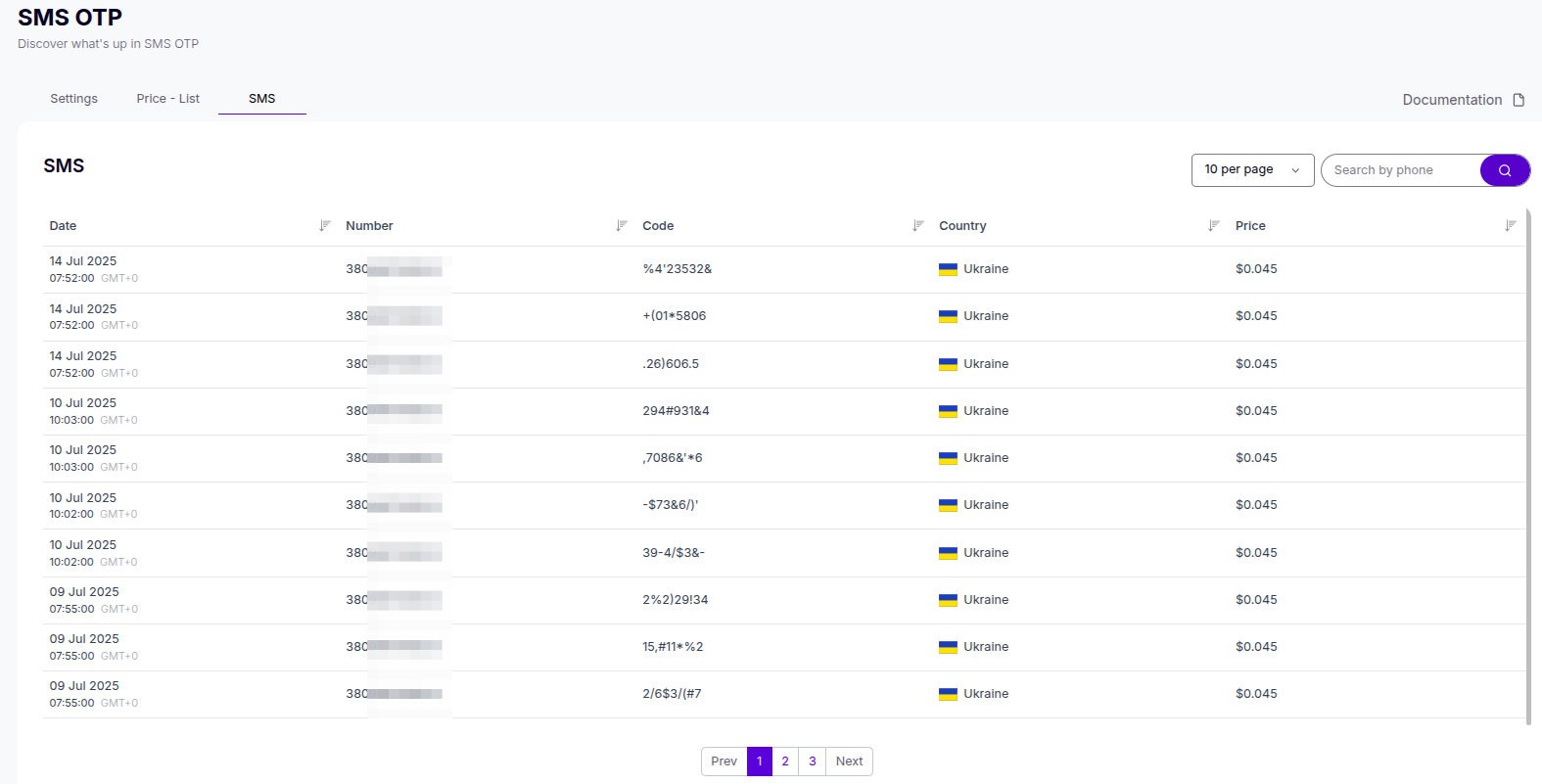Viewport: 1542px width, 784px height.
Task: Click the purple search magnifier button
Action: [1504, 170]
